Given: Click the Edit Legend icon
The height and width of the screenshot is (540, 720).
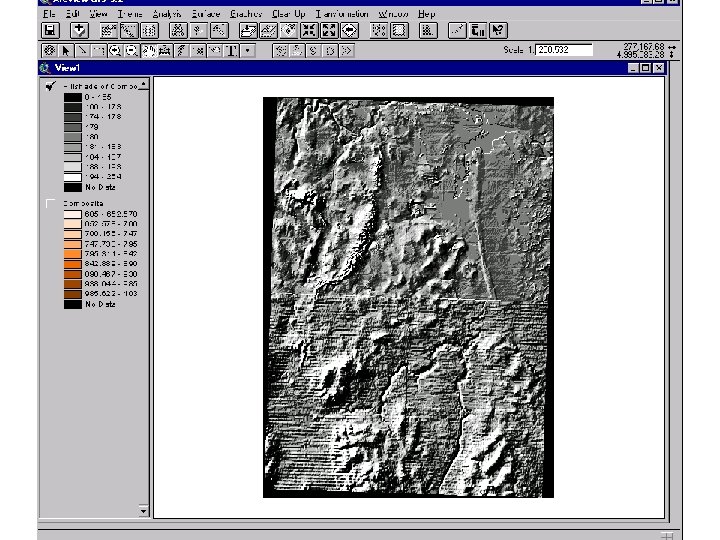Looking at the screenshot, I should pos(129,31).
